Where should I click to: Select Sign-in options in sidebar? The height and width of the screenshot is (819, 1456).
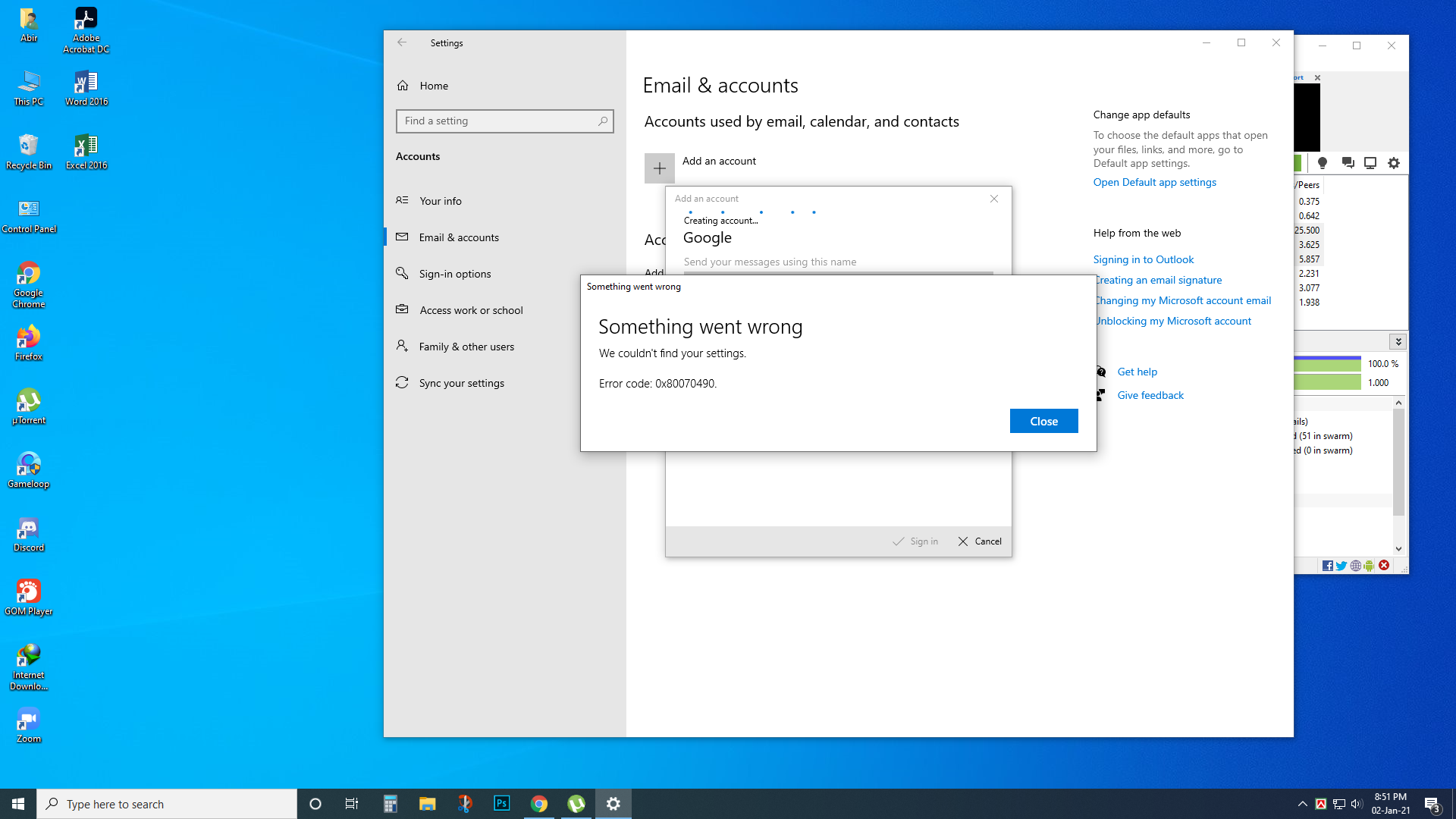(454, 274)
